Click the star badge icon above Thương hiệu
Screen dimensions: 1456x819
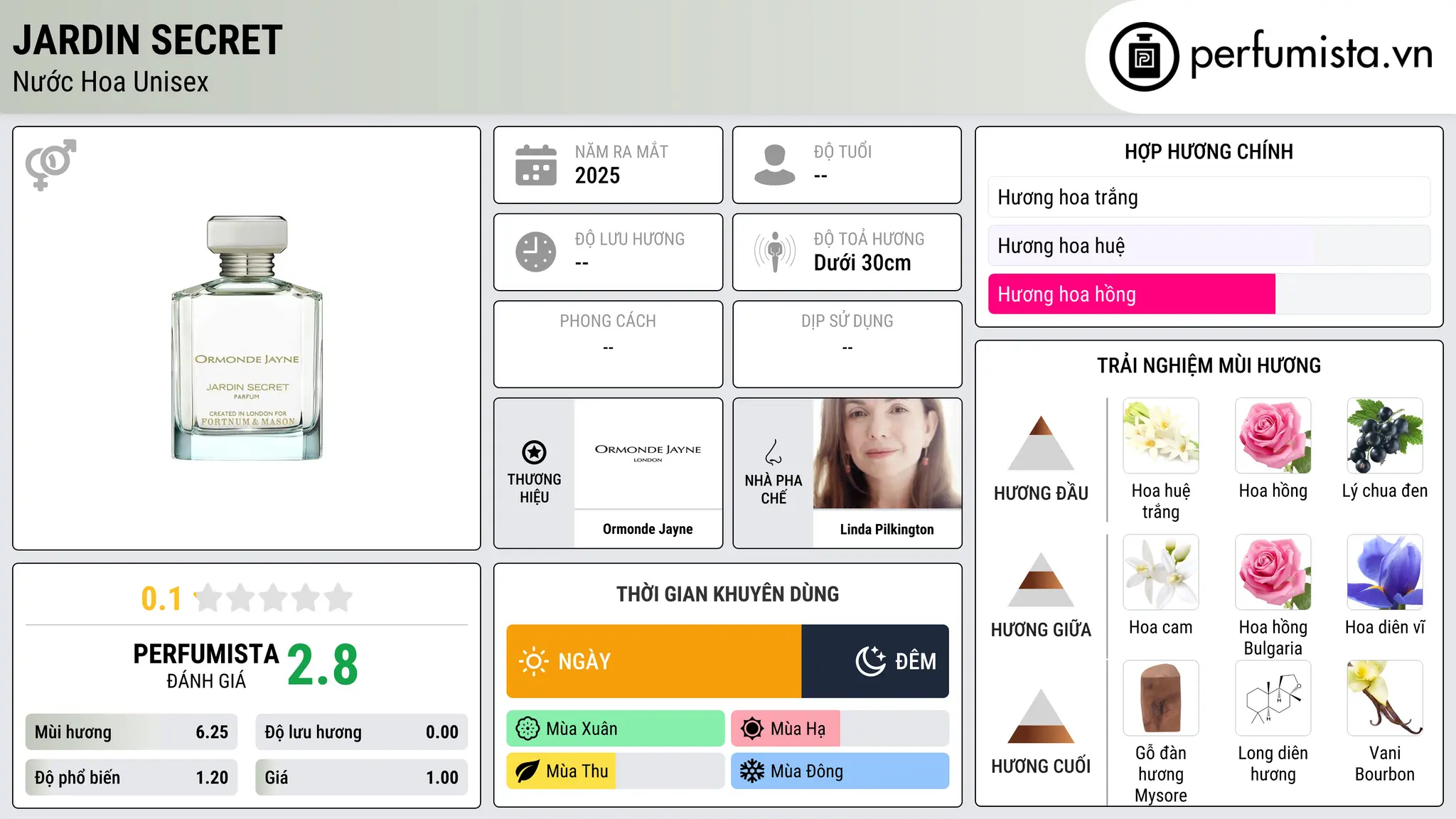point(534,452)
